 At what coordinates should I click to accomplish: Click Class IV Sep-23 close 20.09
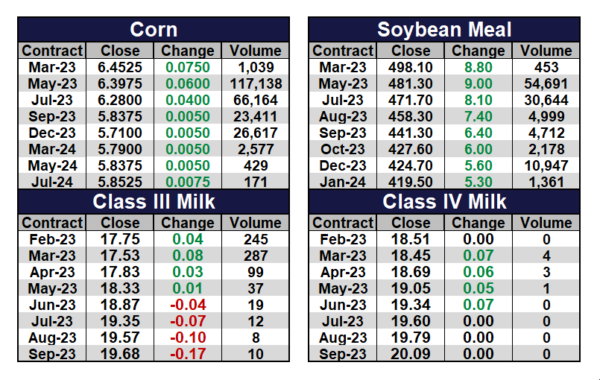[x=410, y=354]
